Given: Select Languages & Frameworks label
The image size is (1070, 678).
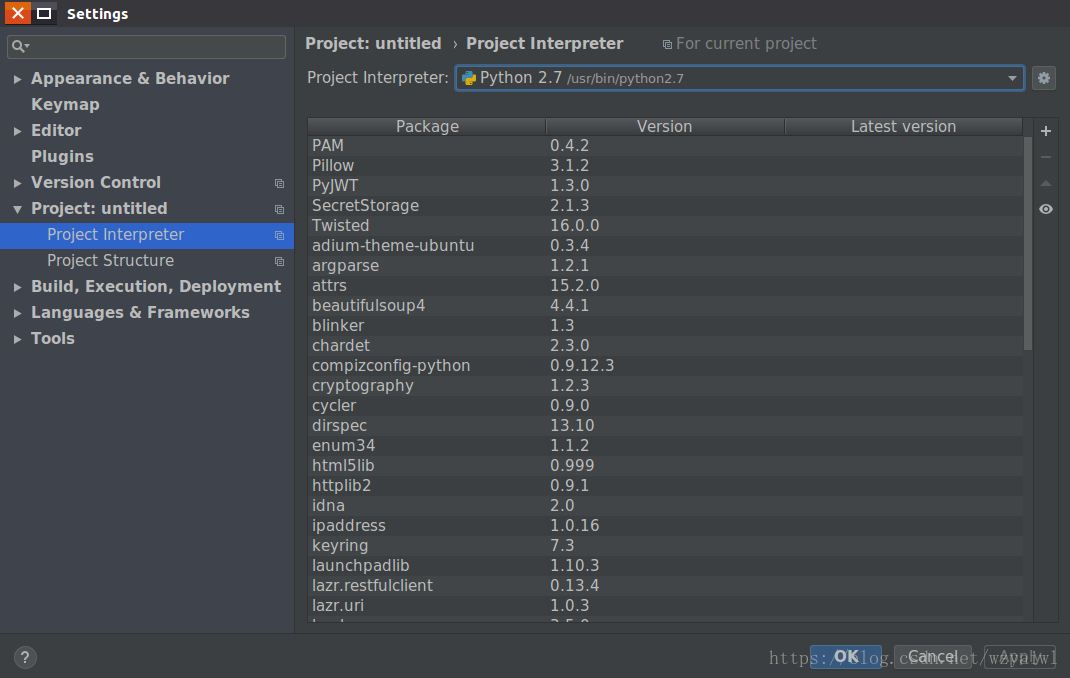Looking at the screenshot, I should pyautogui.click(x=140, y=312).
